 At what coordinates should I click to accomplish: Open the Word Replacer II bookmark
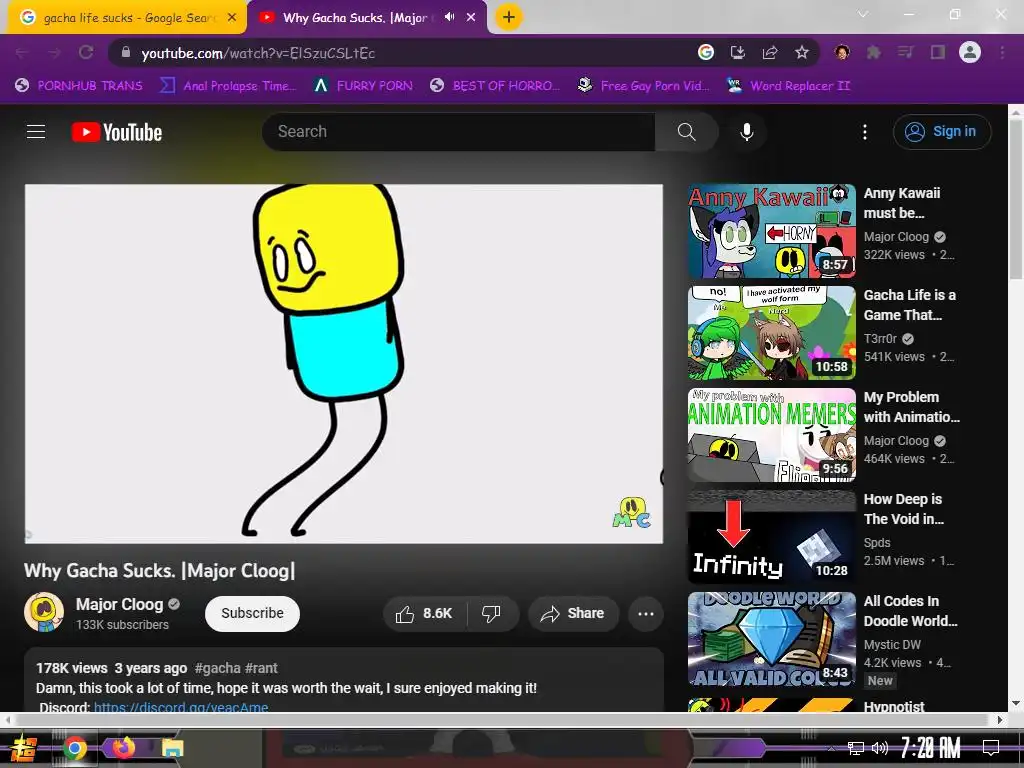(x=789, y=86)
